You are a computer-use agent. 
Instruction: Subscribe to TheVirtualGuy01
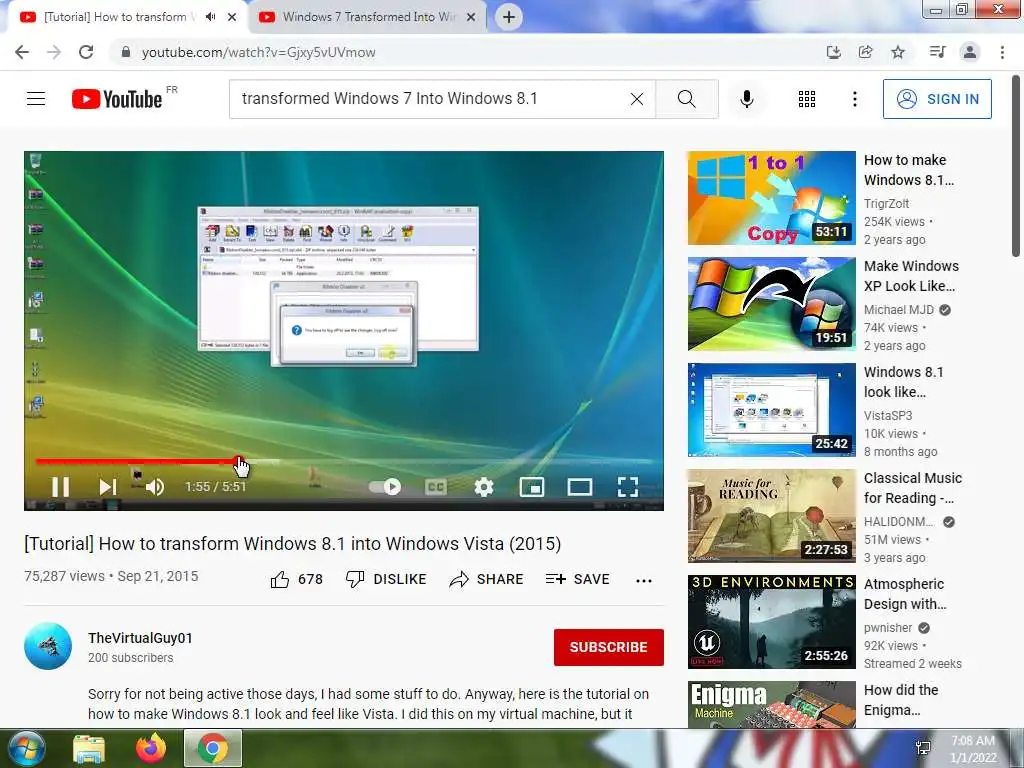[x=609, y=647]
